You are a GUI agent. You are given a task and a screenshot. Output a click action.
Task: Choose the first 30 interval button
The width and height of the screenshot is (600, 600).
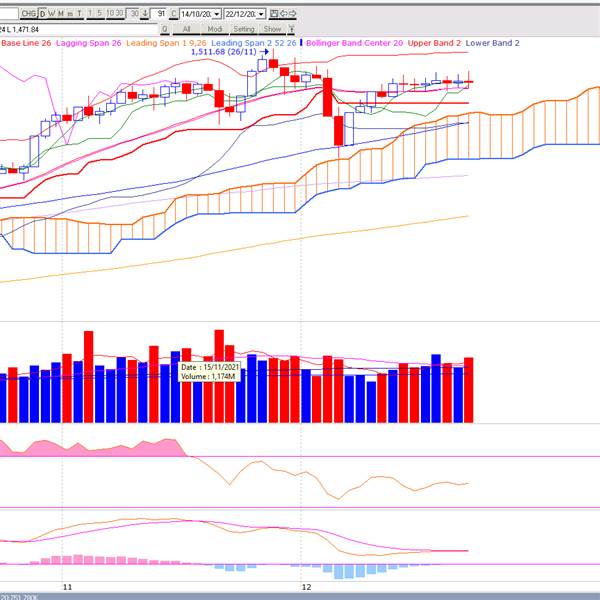point(120,13)
